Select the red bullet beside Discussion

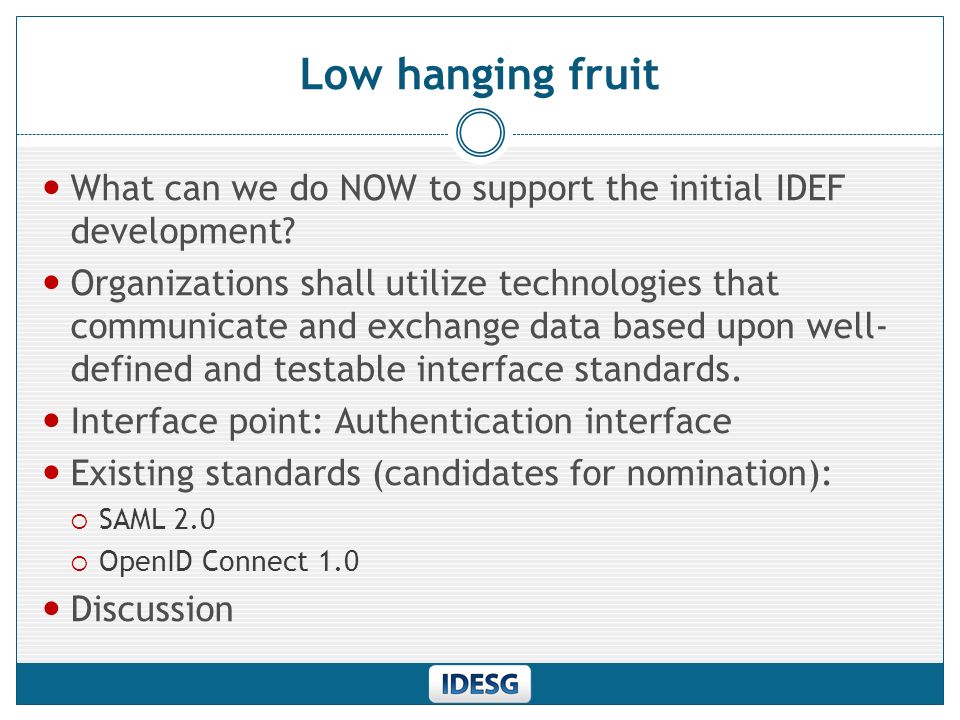pos(52,609)
